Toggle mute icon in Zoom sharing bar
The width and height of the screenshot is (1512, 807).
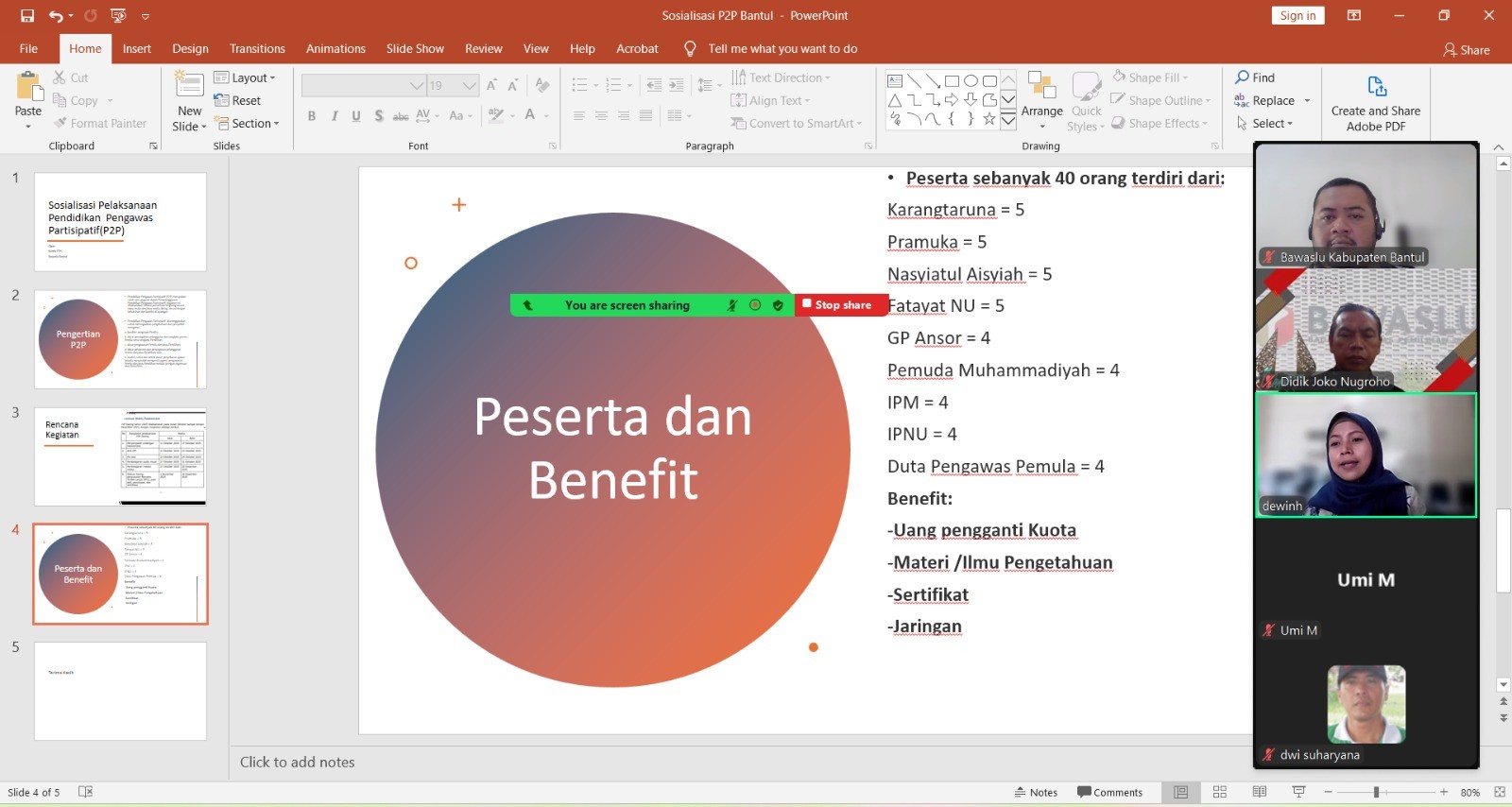point(731,305)
